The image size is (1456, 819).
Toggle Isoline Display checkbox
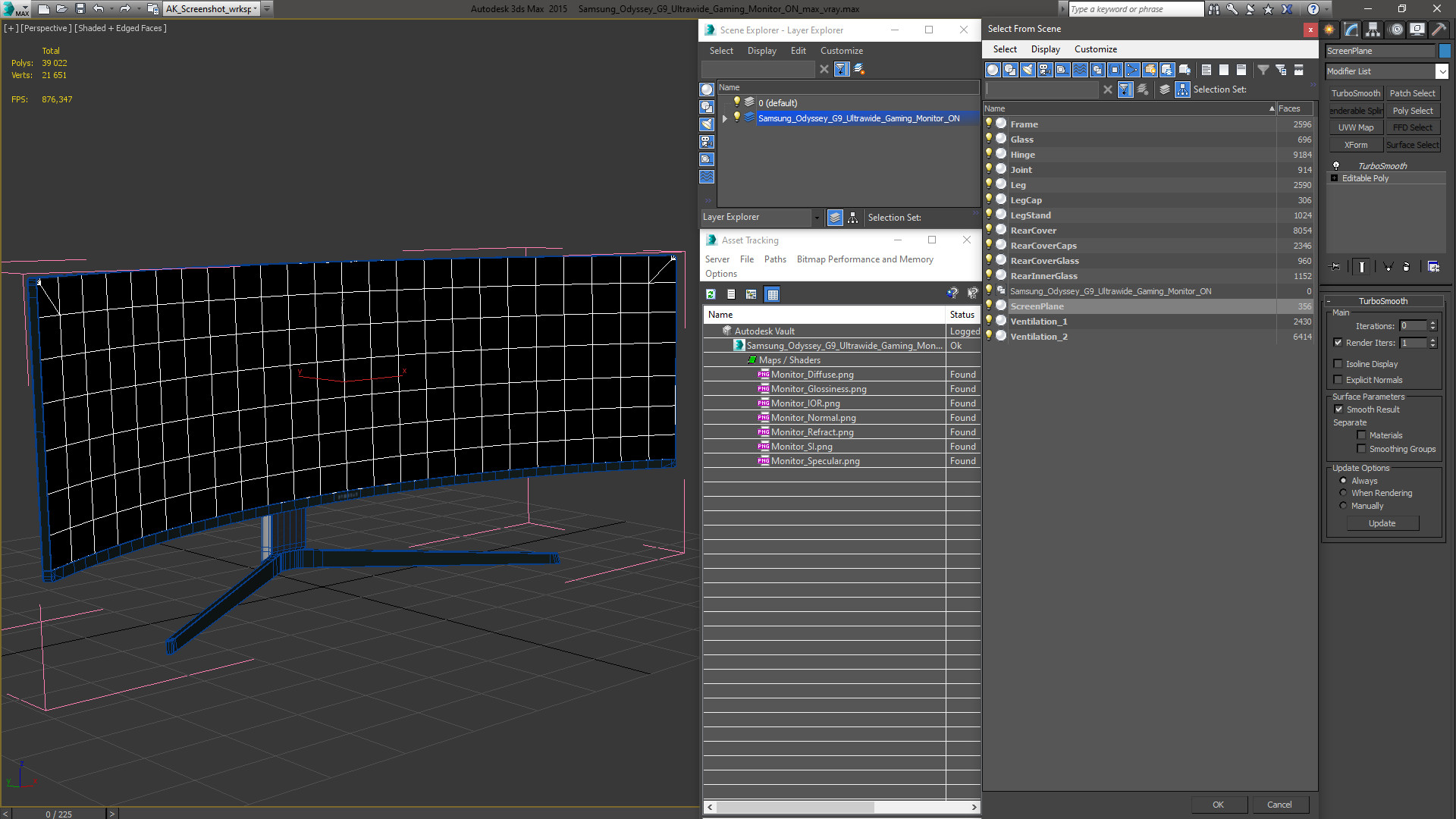1338,364
